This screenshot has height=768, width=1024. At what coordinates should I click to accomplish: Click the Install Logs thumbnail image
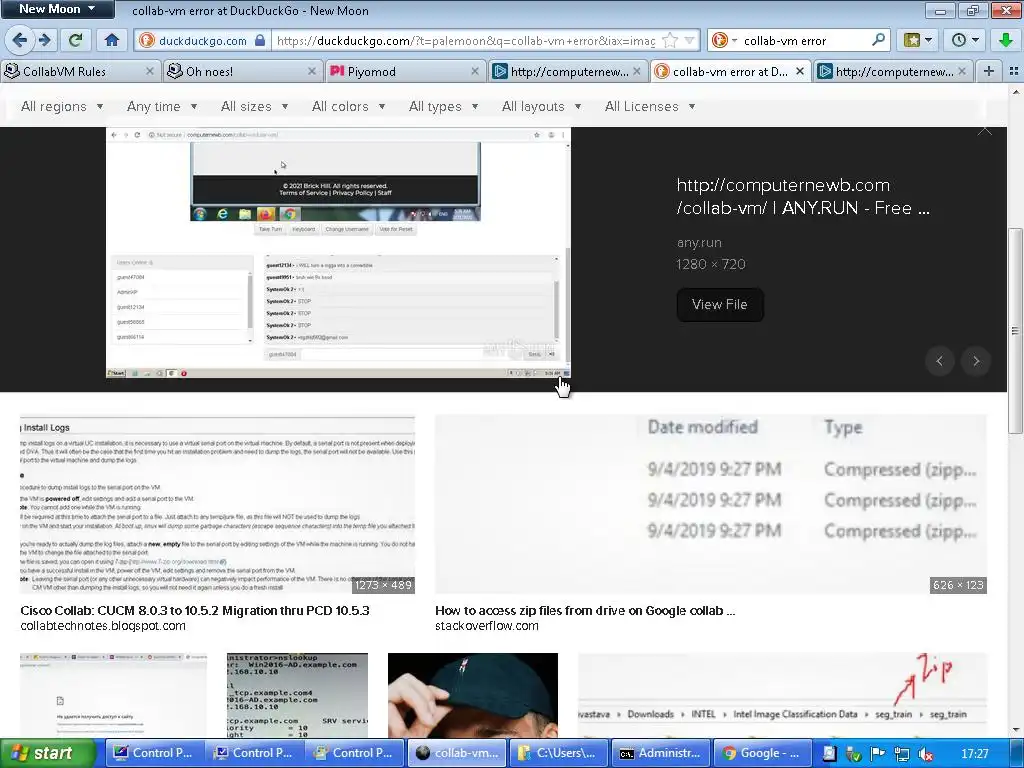217,504
